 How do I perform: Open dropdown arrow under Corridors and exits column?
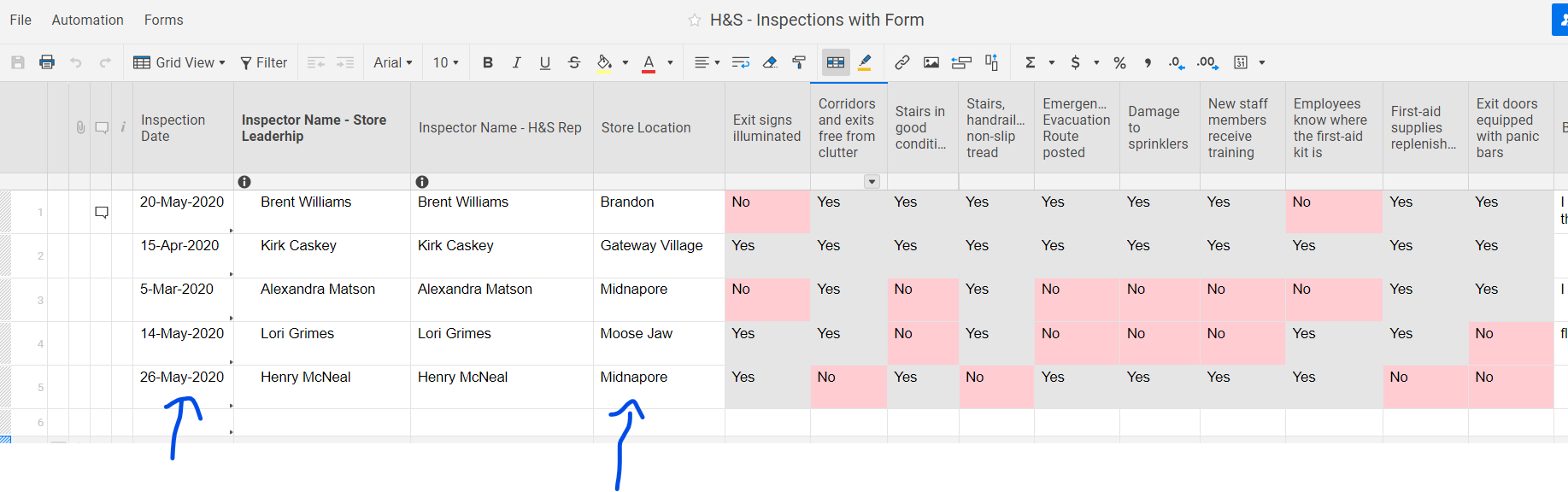(x=872, y=182)
